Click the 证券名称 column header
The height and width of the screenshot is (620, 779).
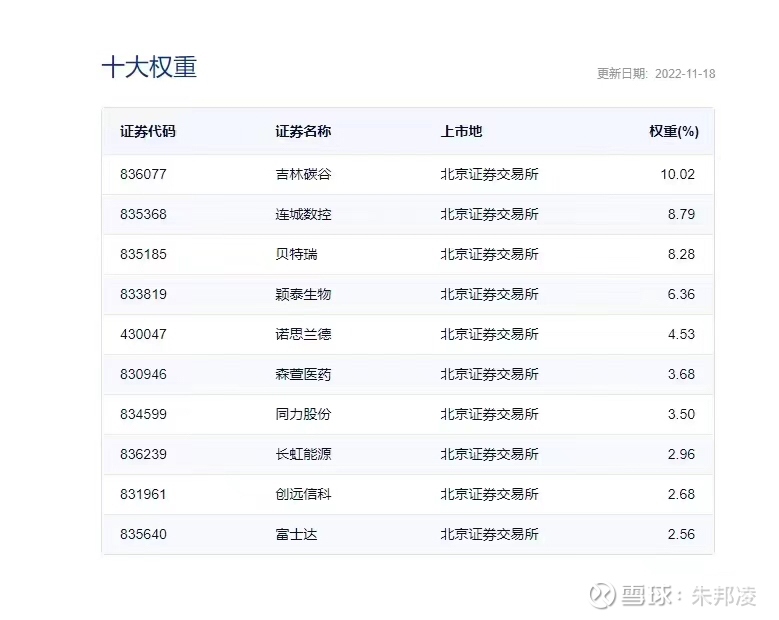[x=303, y=132]
